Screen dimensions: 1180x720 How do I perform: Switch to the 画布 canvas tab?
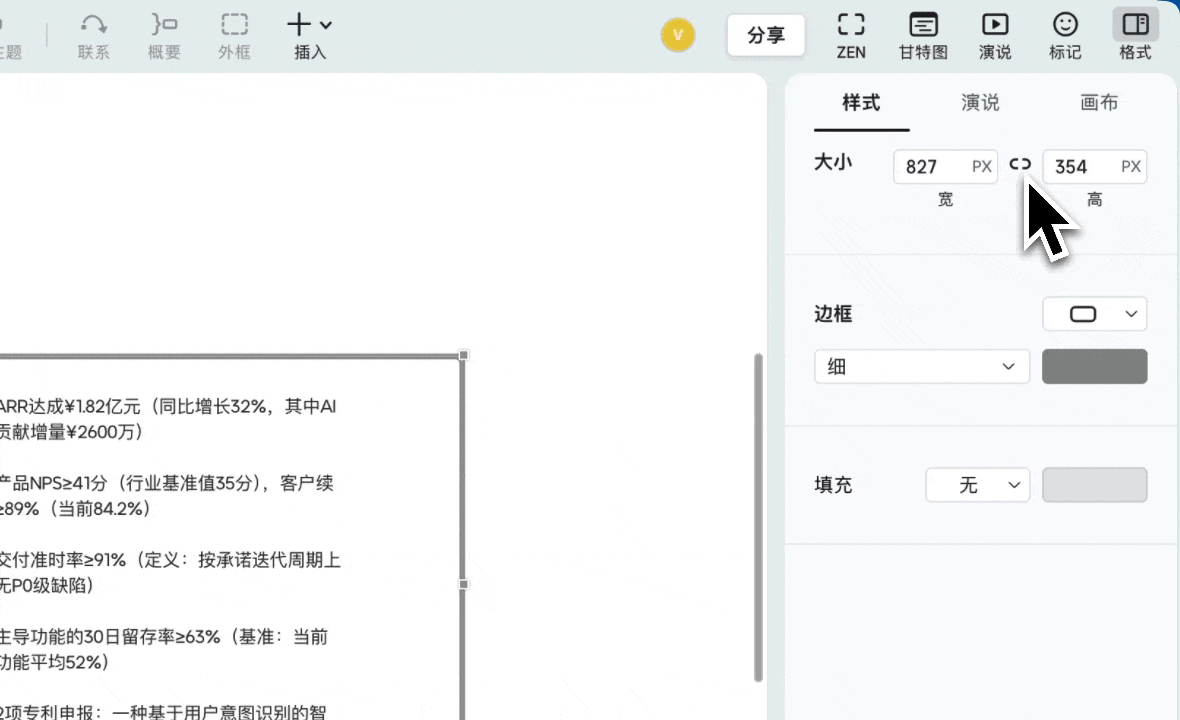1099,102
